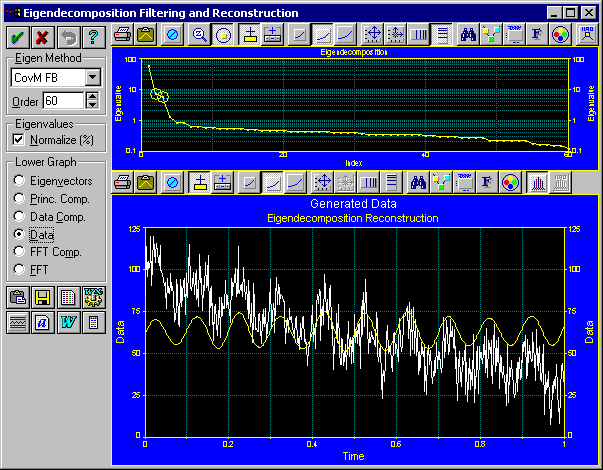603x470 pixels.
Task: Minimize the Eigendecomposition Filtering window
Action: coord(554,13)
